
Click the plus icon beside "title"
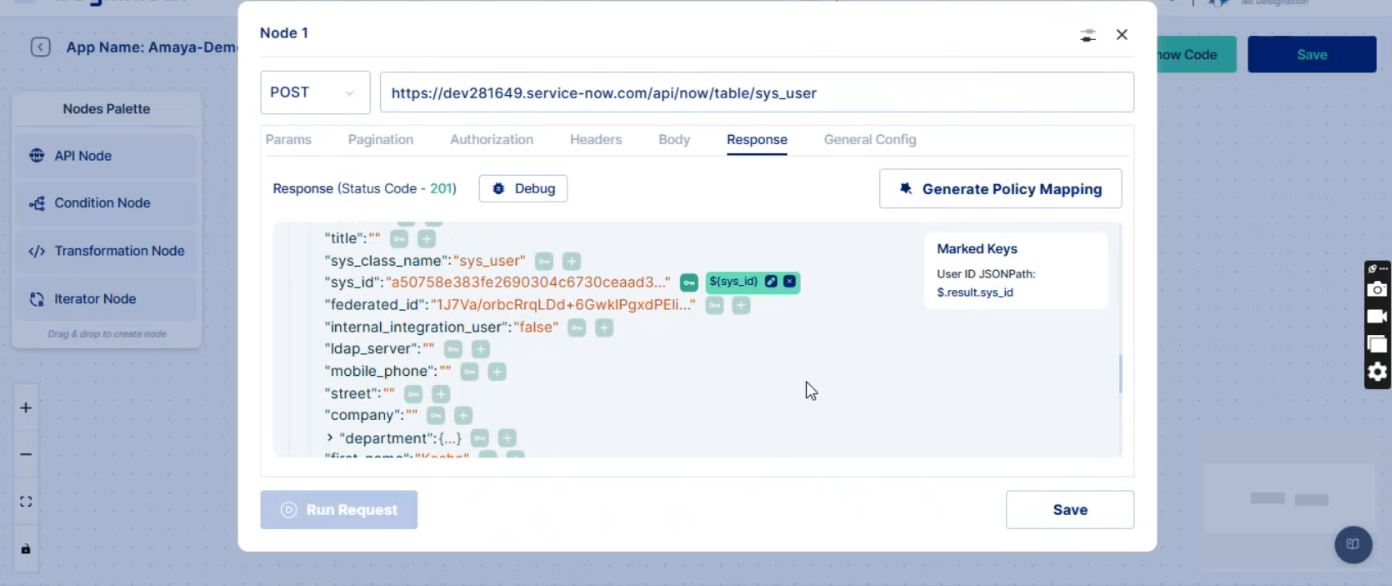point(426,239)
